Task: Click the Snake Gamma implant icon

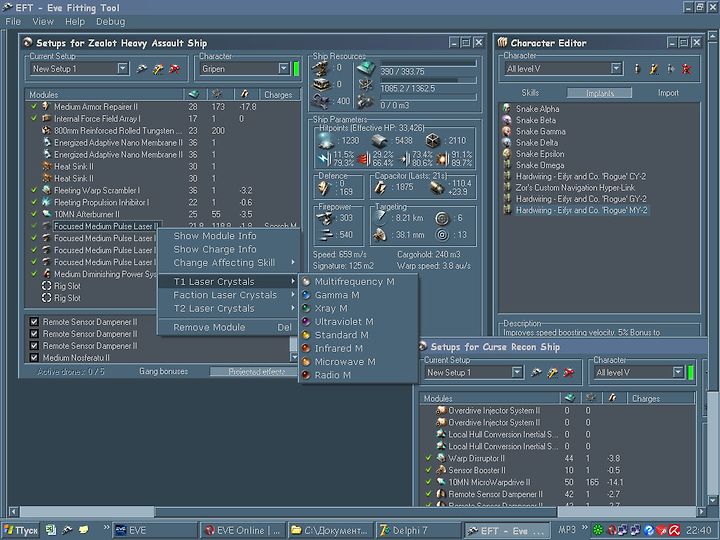Action: 507,131
